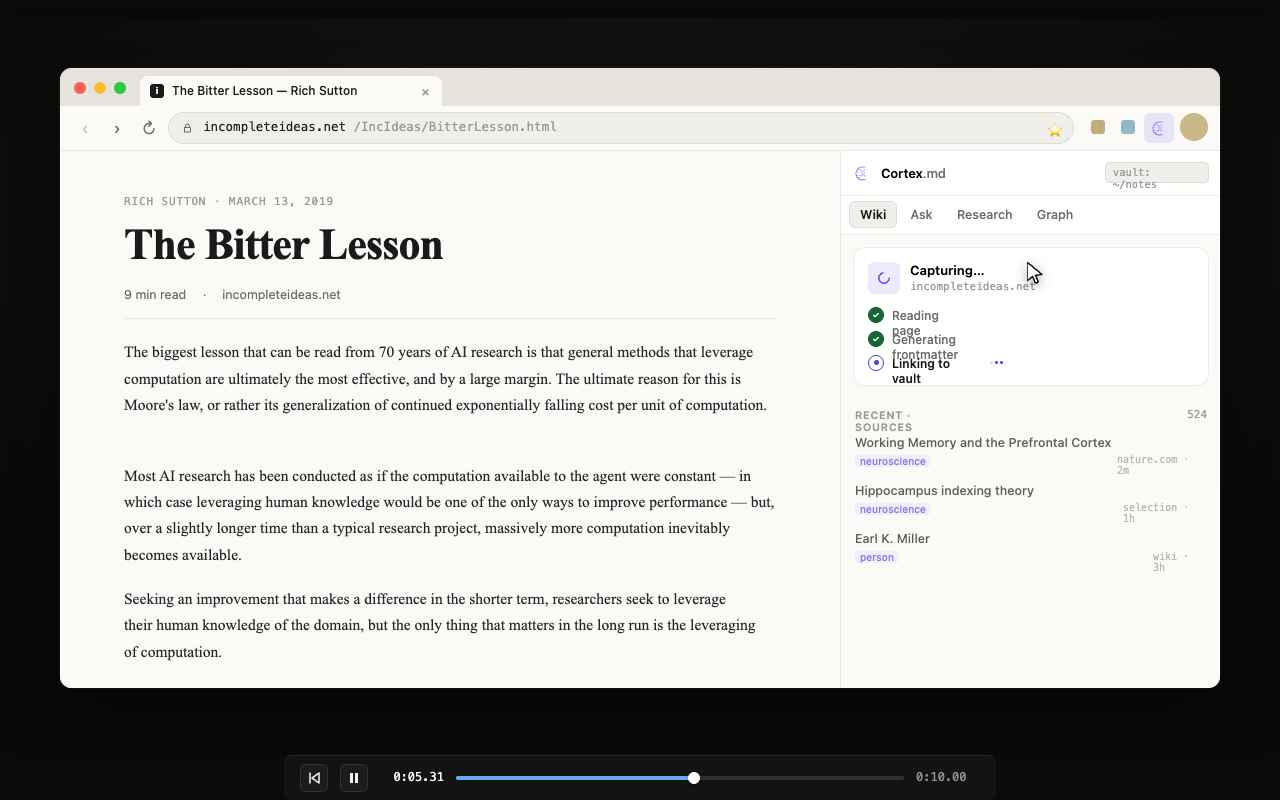Click the Cortex logo in side panel
This screenshot has width=1280, height=800.
point(862,174)
